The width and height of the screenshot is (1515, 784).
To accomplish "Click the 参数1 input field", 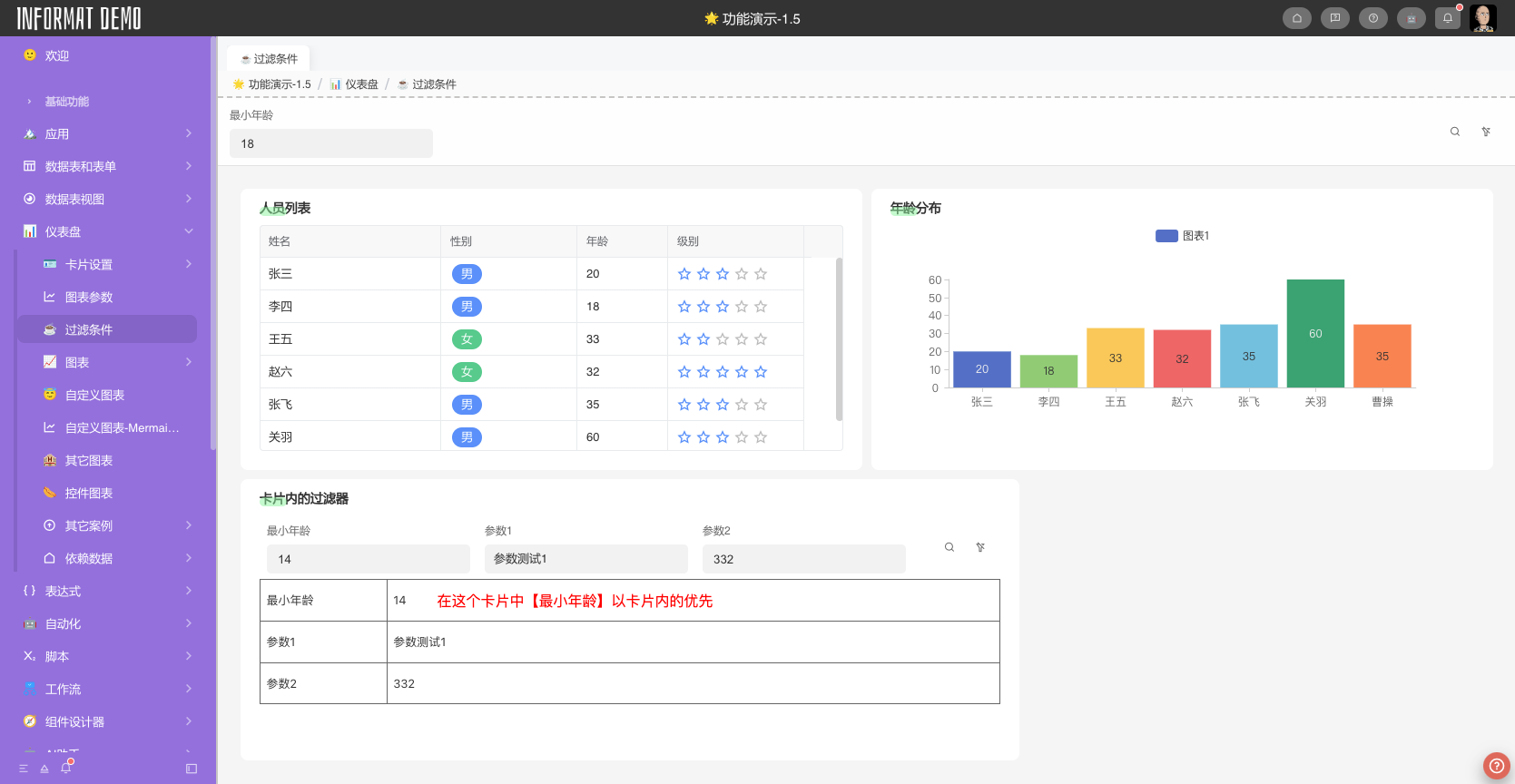I will point(585,559).
